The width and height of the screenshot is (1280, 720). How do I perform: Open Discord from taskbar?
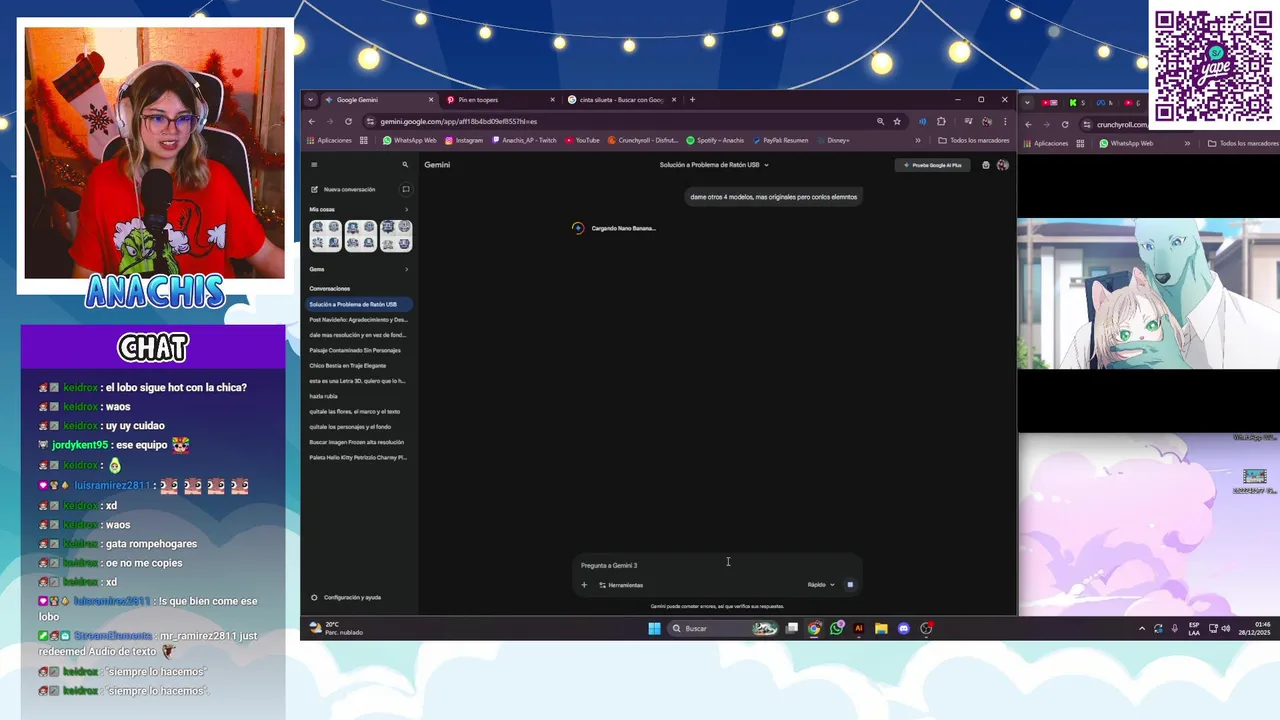coord(904,628)
